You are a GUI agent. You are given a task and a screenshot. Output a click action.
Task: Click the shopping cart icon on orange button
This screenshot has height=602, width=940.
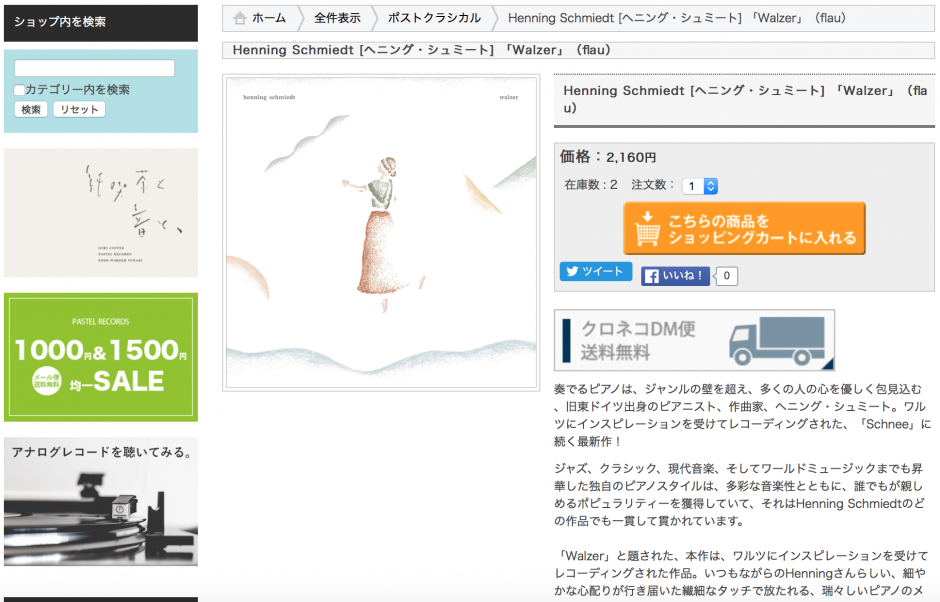tap(647, 228)
